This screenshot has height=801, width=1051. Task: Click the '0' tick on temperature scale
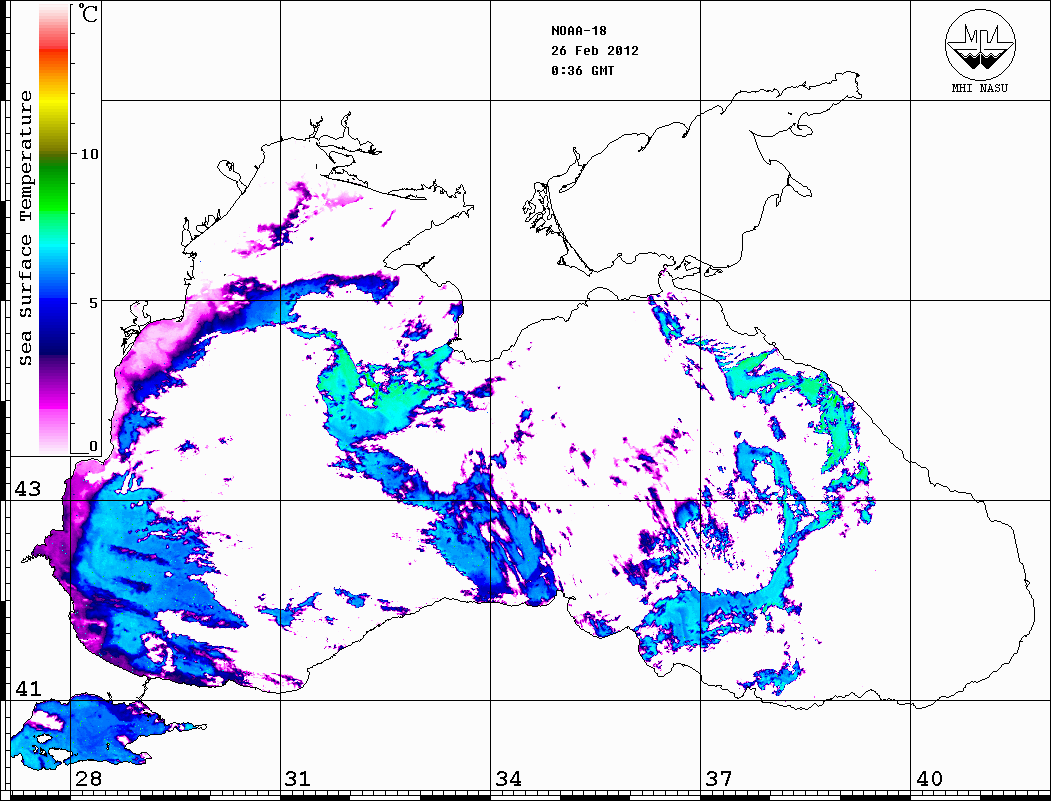click(x=94, y=446)
